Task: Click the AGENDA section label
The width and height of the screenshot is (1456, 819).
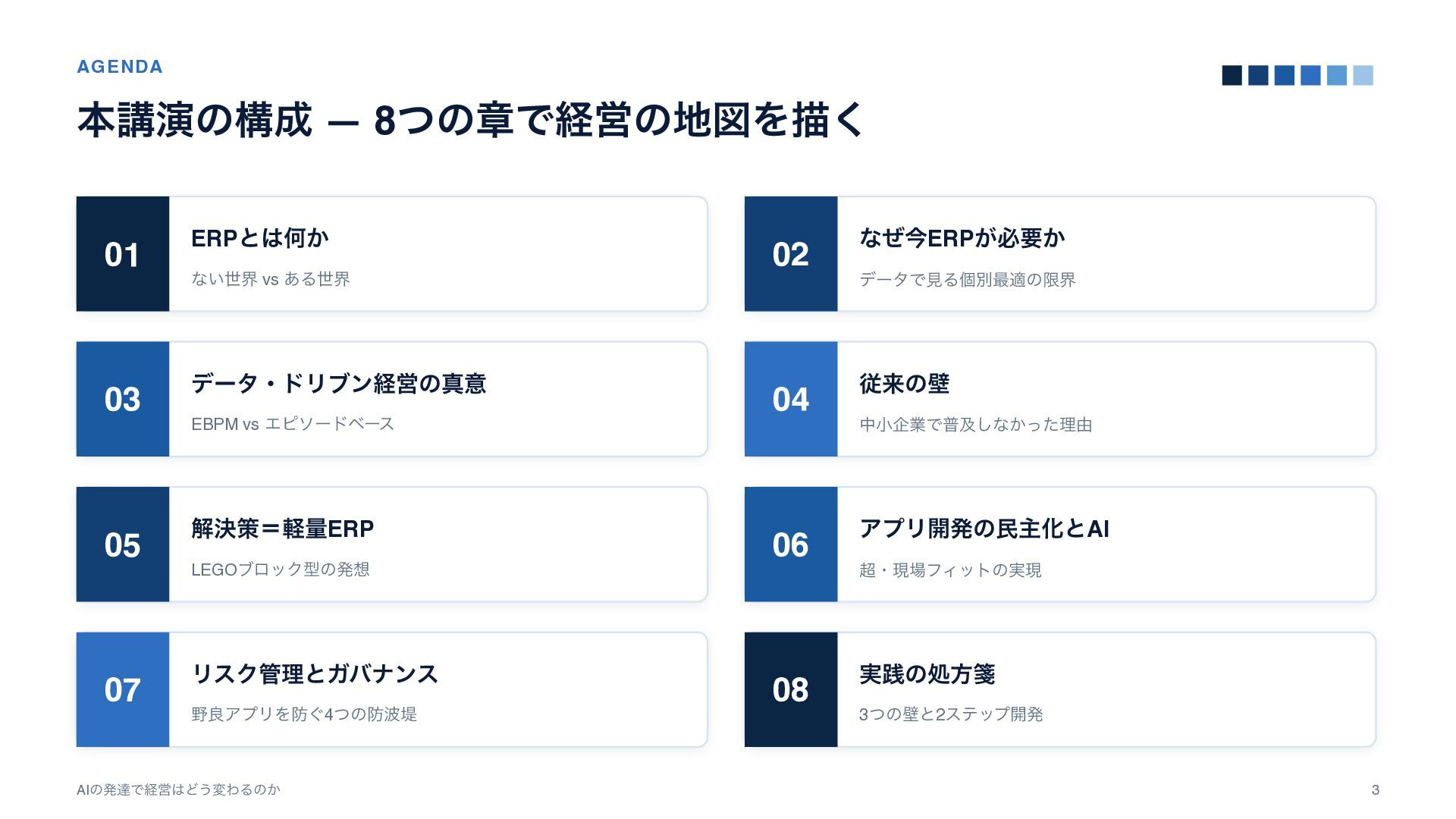Action: (x=120, y=67)
